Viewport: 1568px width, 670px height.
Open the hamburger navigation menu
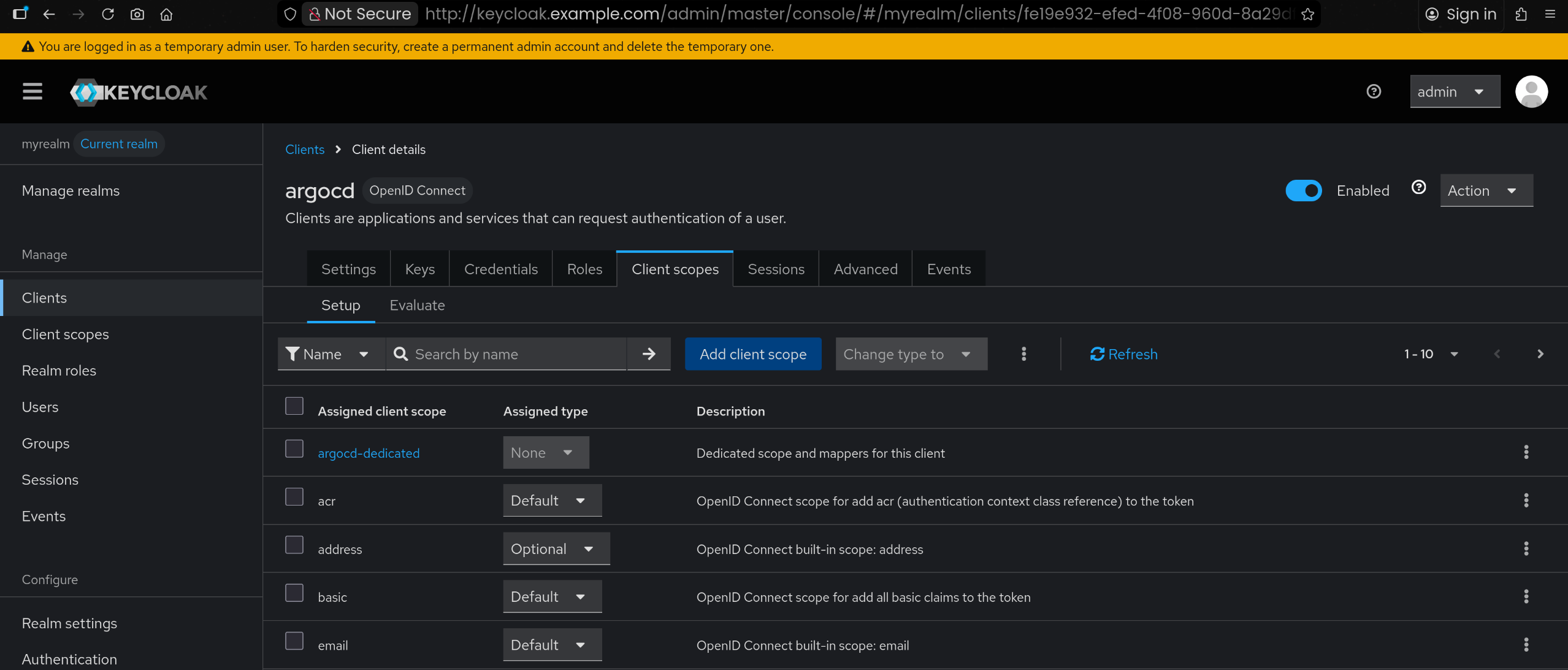[33, 92]
